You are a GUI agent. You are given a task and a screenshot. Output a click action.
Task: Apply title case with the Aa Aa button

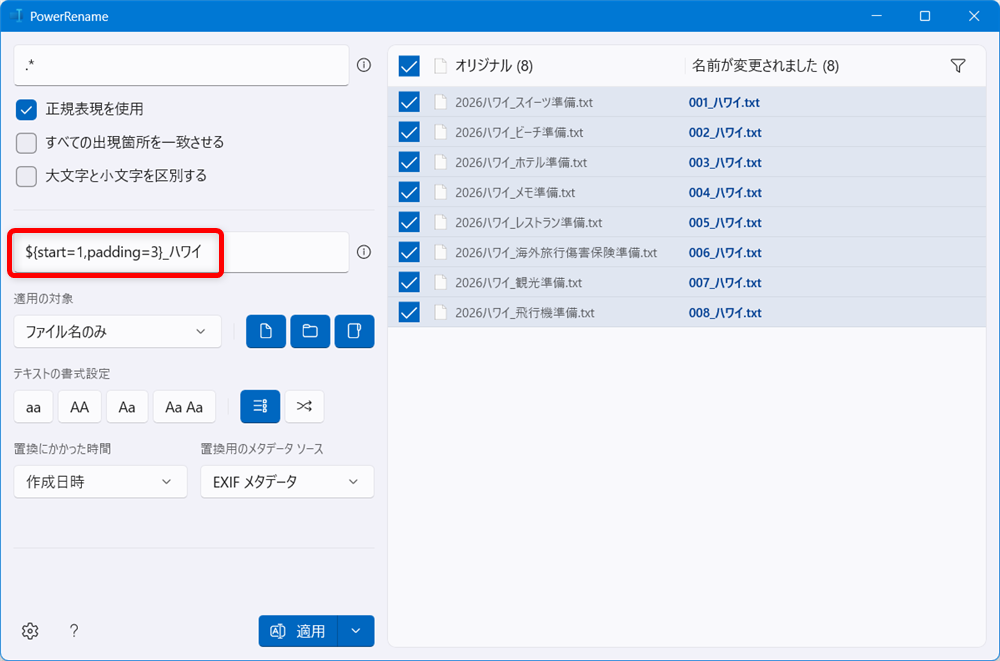click(x=184, y=406)
